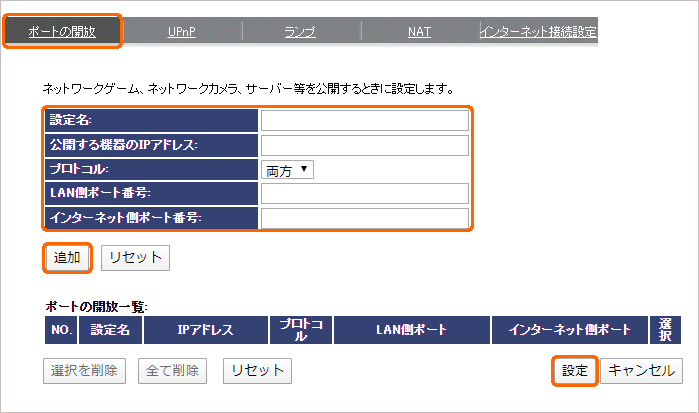Switch to the UPnP tab
This screenshot has width=699, height=413.
[181, 31]
